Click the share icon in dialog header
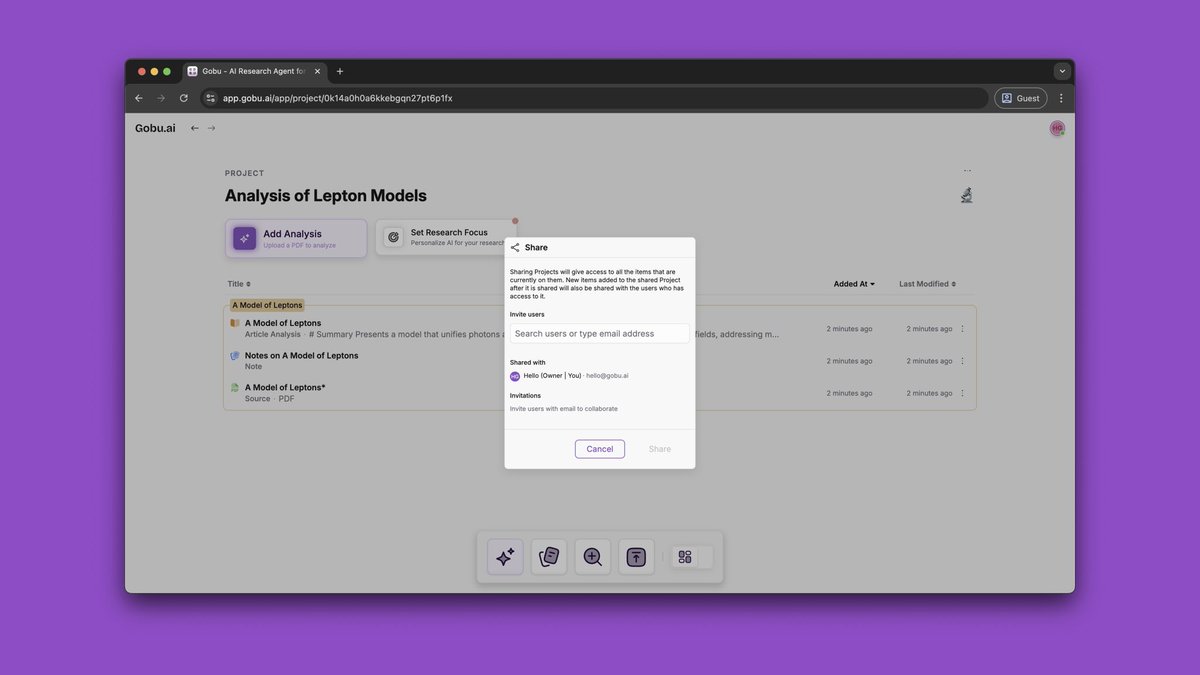 click(x=515, y=247)
